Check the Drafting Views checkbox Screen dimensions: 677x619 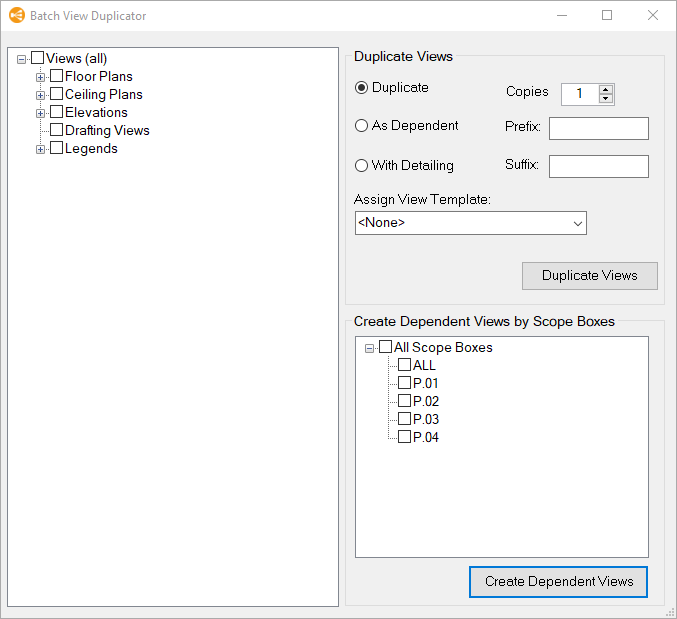(x=57, y=129)
